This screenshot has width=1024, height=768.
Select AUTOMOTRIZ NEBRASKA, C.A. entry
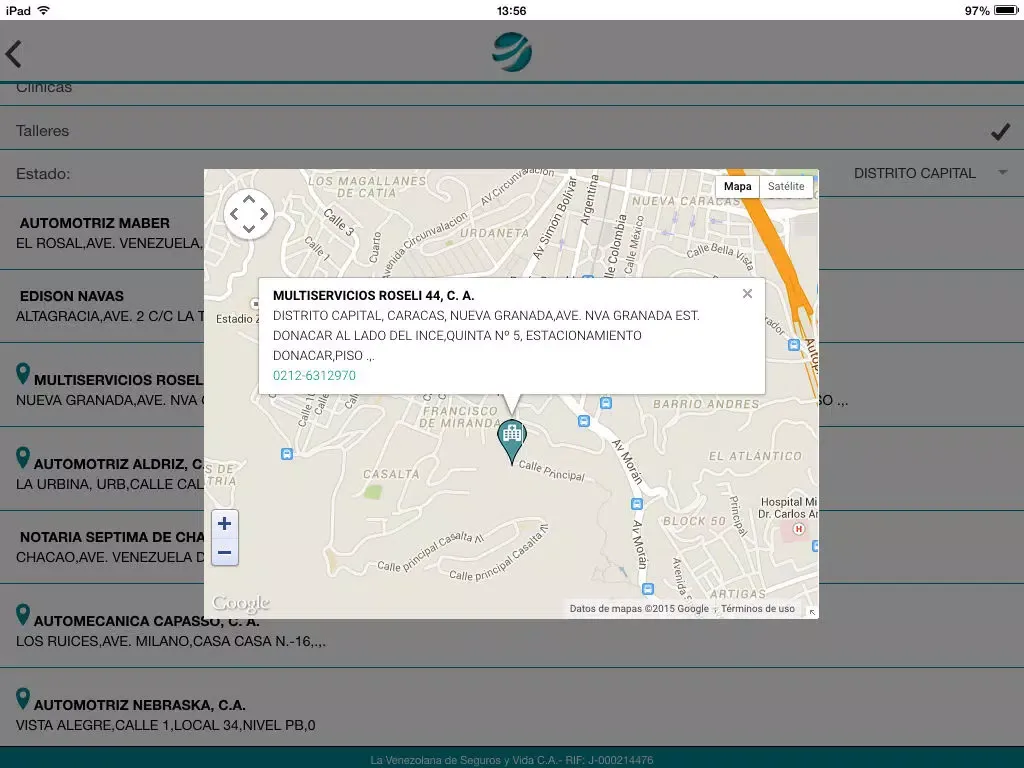coord(512,707)
